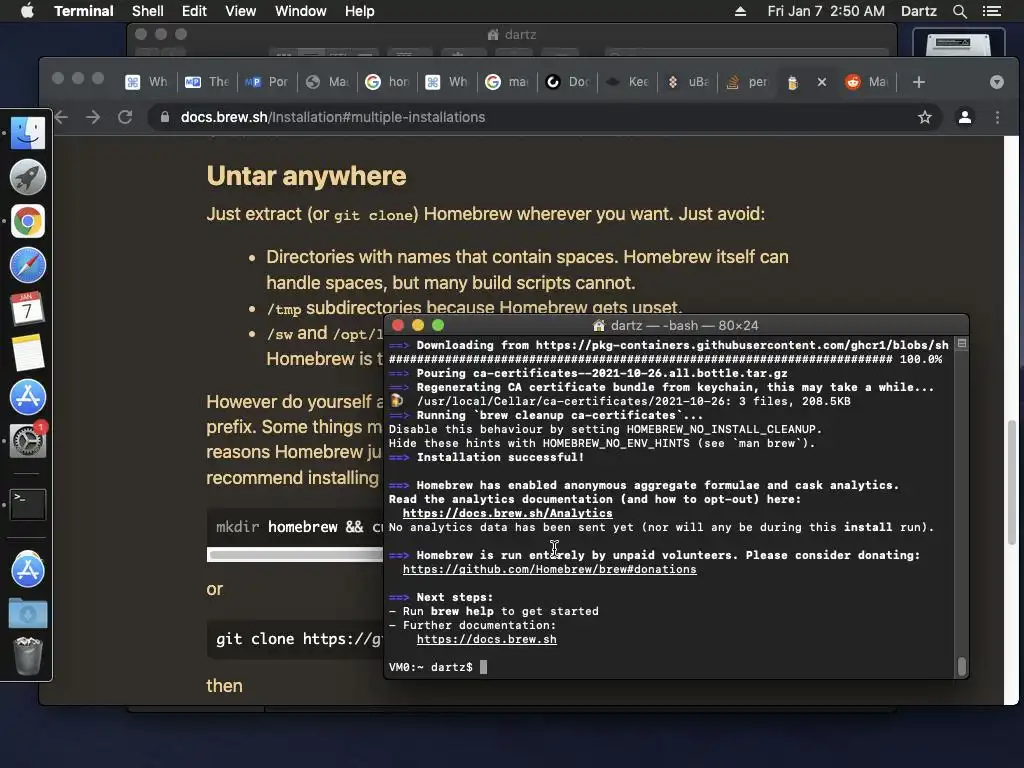
Task: Click the 'Next steps:' line in Terminal
Action: click(455, 598)
